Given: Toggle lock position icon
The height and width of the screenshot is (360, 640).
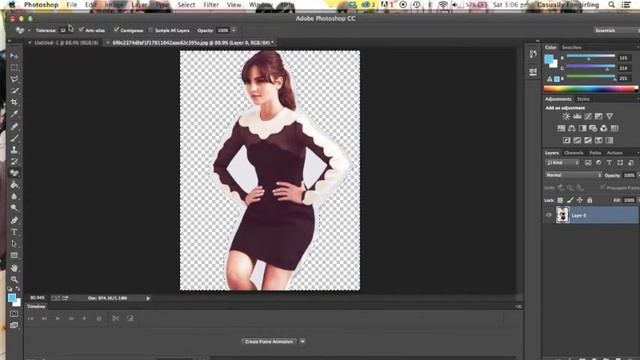Looking at the screenshot, I should 580,200.
